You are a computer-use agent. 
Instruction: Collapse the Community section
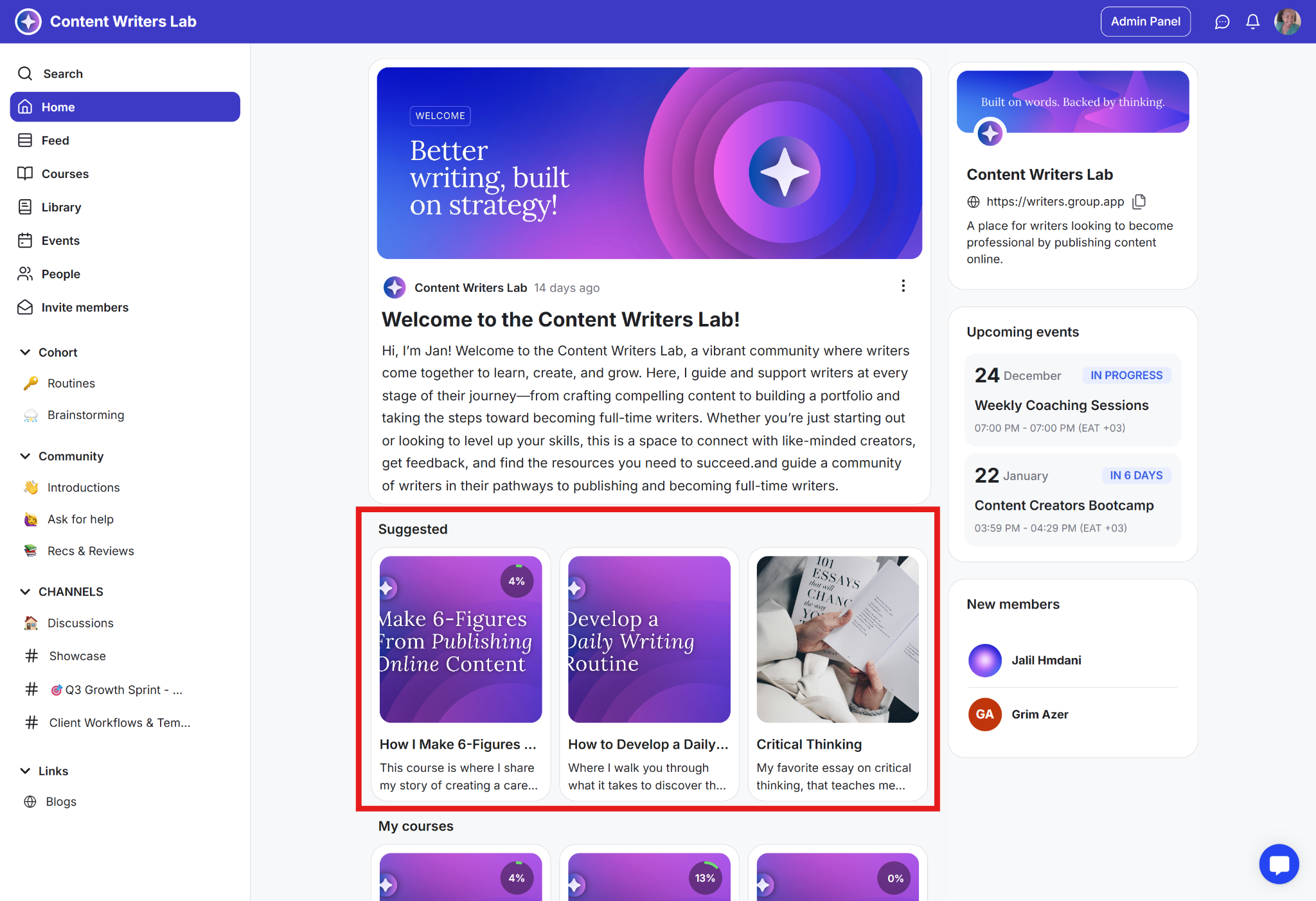pyautogui.click(x=25, y=456)
